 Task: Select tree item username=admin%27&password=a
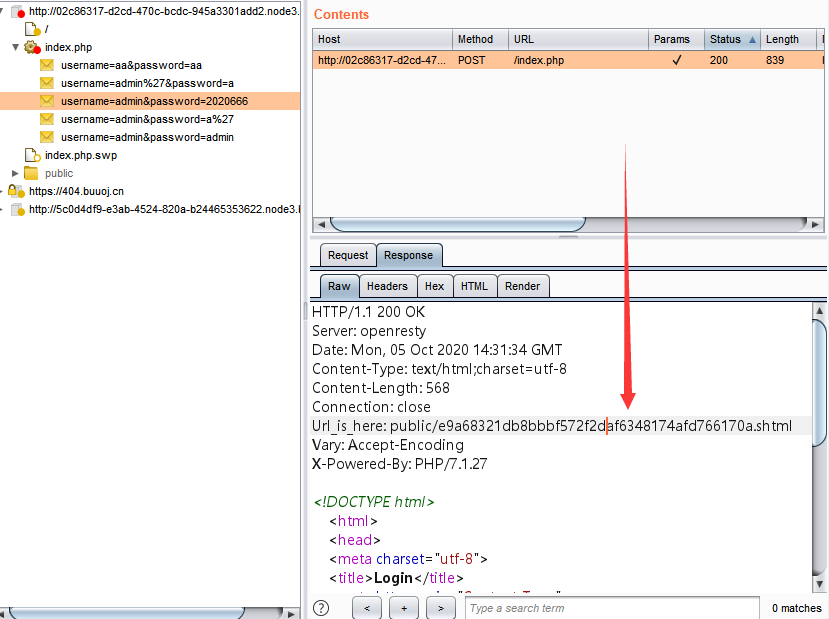[x=147, y=83]
